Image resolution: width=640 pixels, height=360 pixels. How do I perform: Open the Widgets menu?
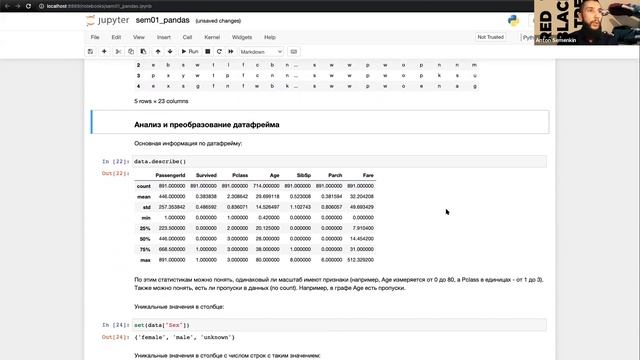pos(242,37)
